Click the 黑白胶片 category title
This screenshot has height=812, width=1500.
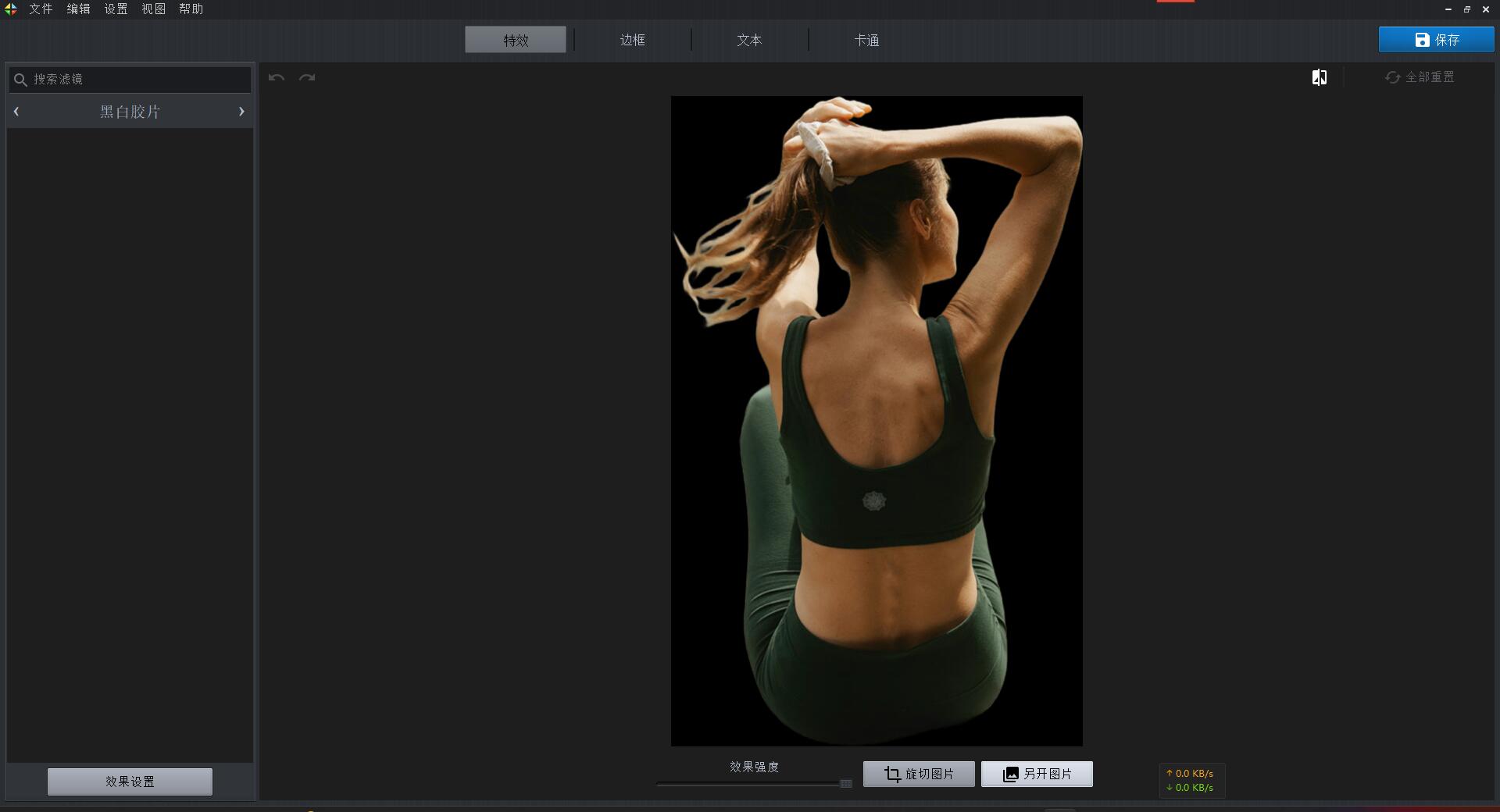coord(130,112)
